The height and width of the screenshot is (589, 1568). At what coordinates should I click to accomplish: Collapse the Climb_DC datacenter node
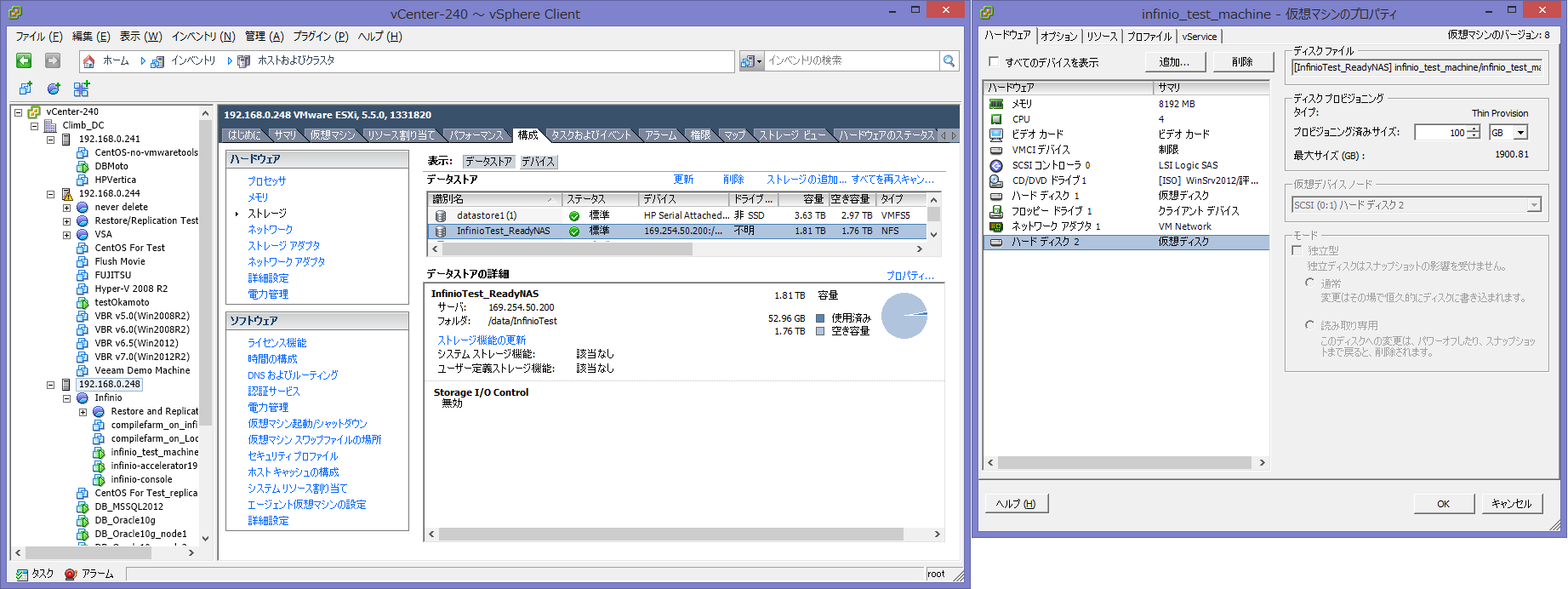coord(34,125)
